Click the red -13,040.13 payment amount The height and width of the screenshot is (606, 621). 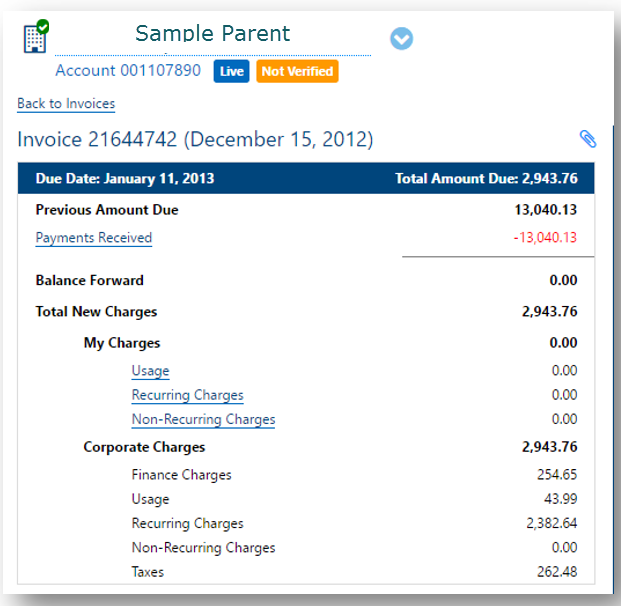[545, 238]
